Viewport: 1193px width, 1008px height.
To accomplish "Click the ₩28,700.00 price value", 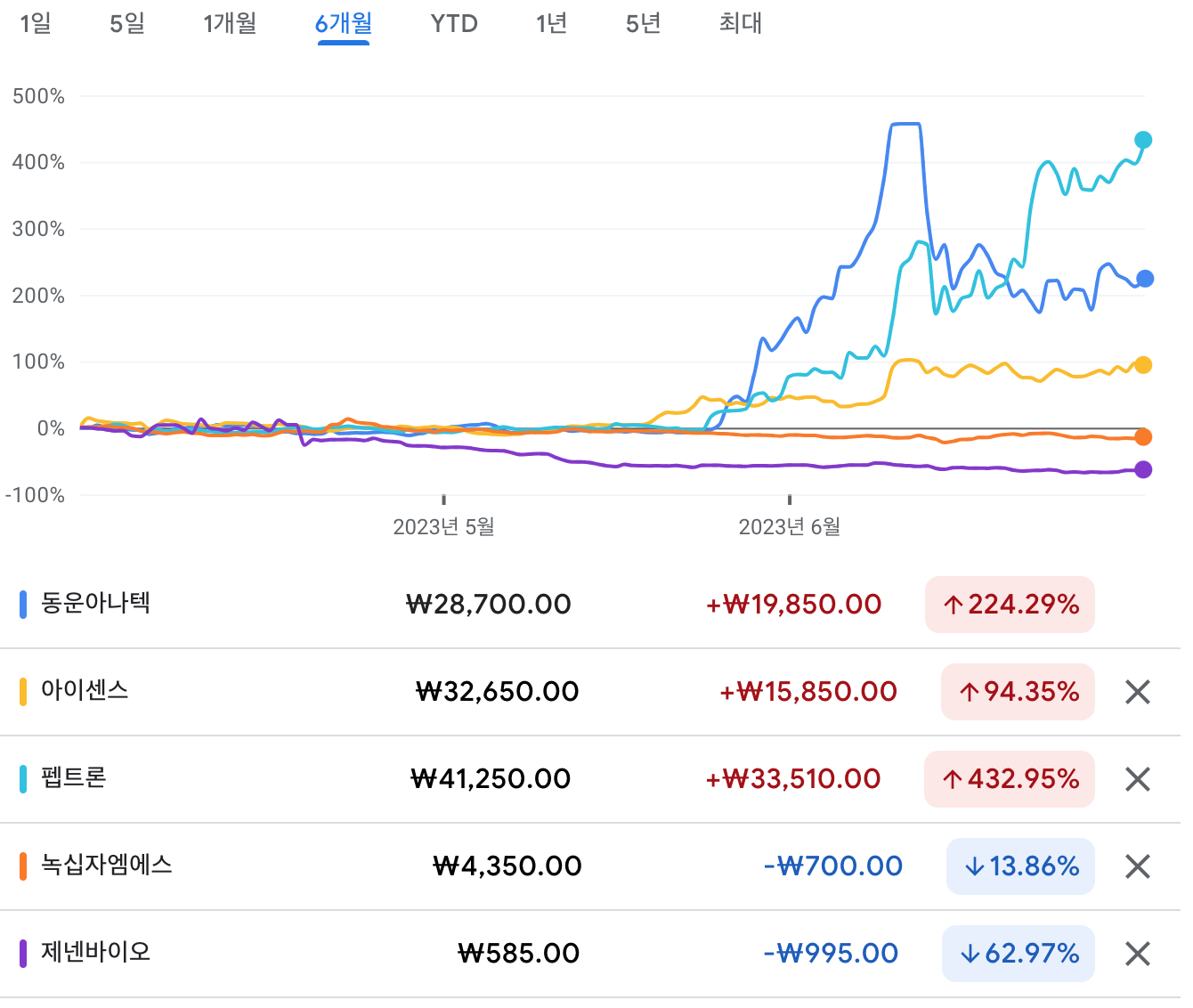I will [488, 605].
